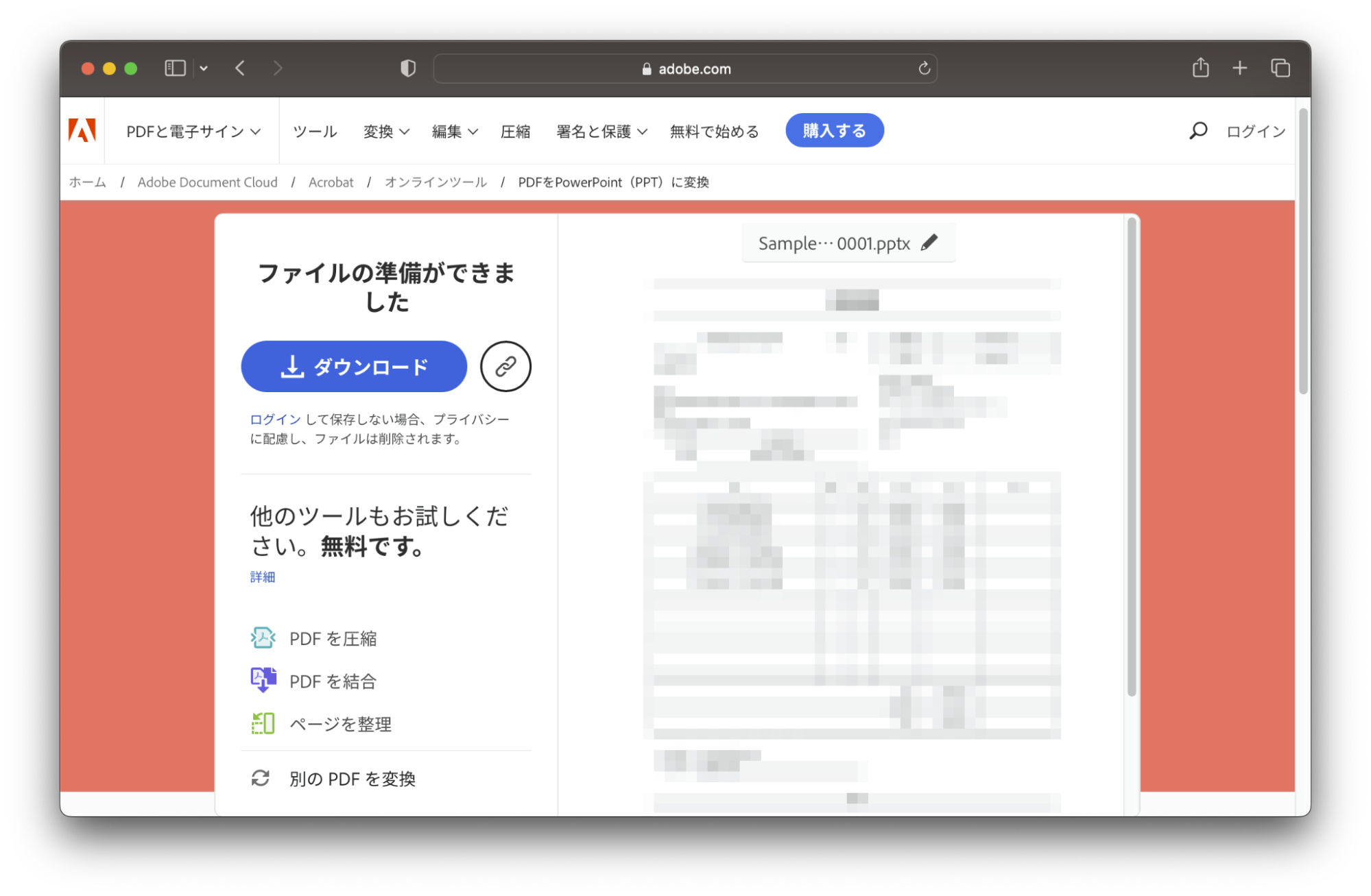Viewport: 1371px width, 896px height.
Task: Open the search magnifier icon
Action: point(1198,130)
